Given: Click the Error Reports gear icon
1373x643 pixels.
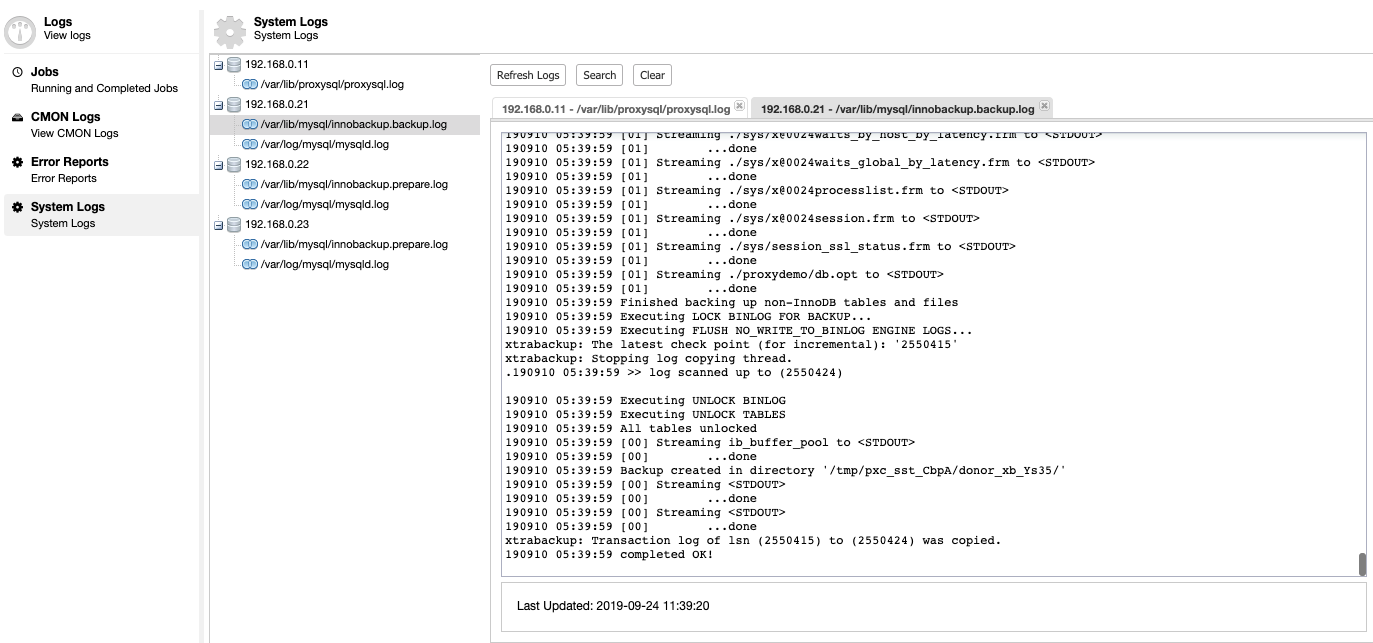Looking at the screenshot, I should [17, 162].
